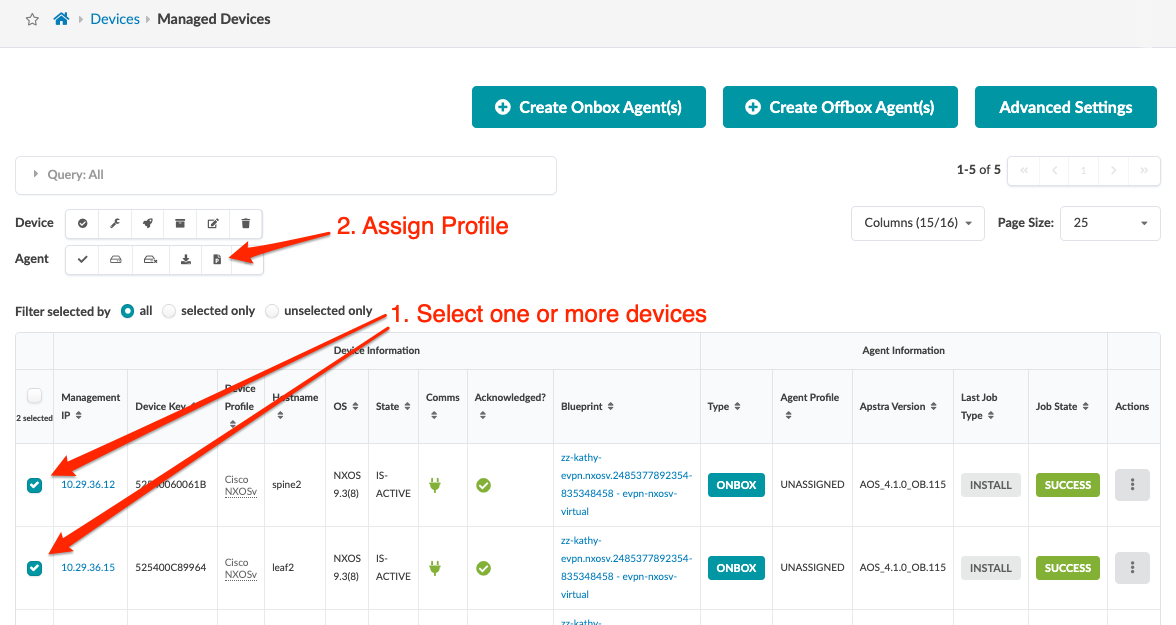Click the Device rocket icon
Viewport: 1176px width, 625px height.
coord(148,224)
